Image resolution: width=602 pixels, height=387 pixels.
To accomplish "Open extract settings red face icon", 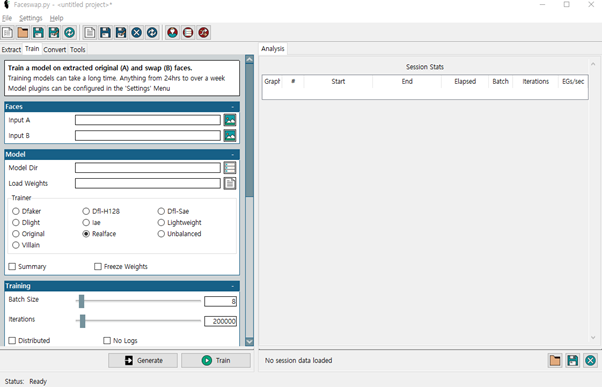I will point(172,33).
